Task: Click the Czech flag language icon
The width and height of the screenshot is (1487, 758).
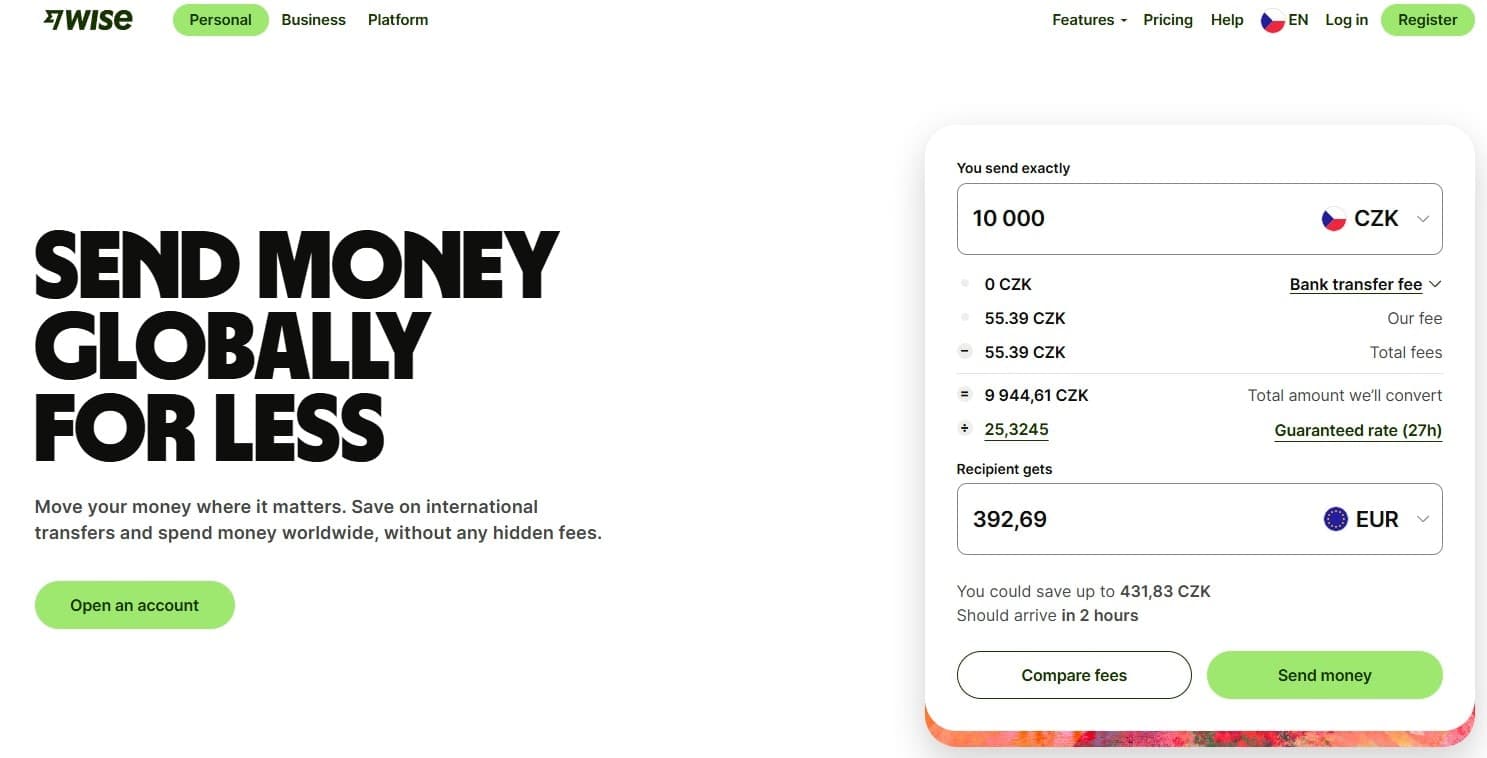Action: 1272,20
